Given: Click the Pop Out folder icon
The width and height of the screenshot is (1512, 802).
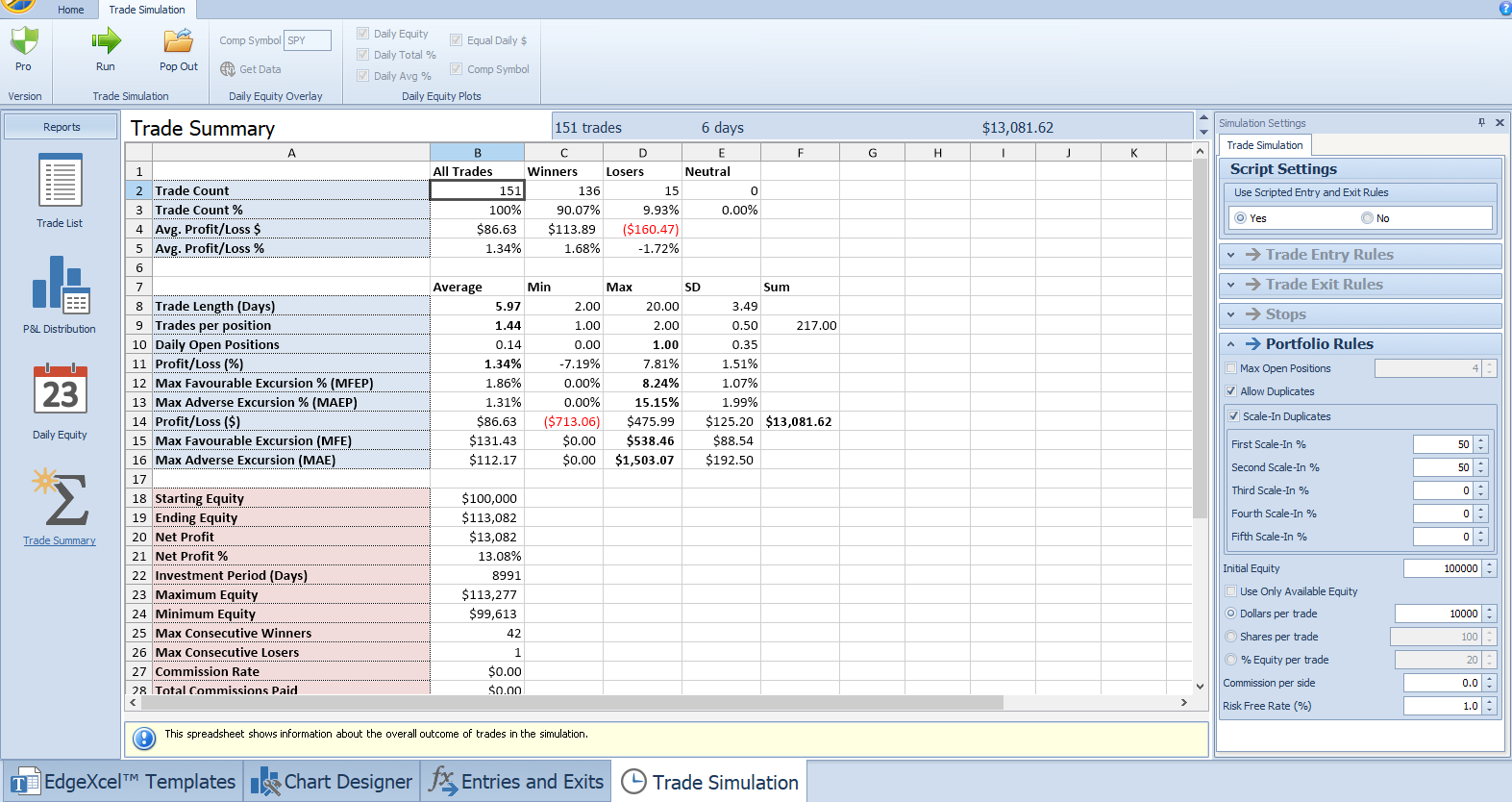Looking at the screenshot, I should pos(178,41).
